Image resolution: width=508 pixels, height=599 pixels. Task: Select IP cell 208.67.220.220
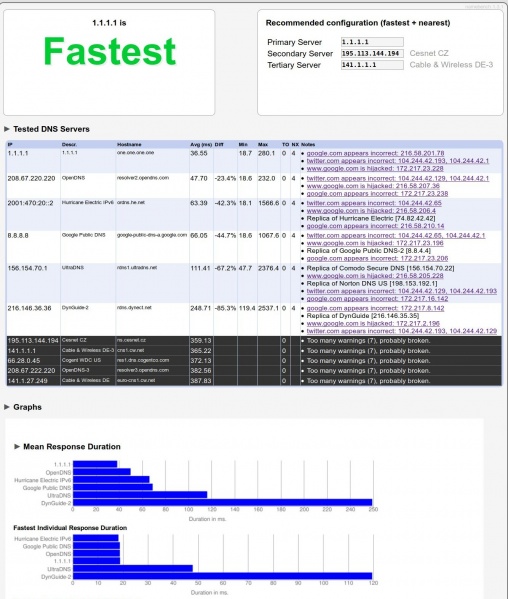pyautogui.click(x=31, y=178)
